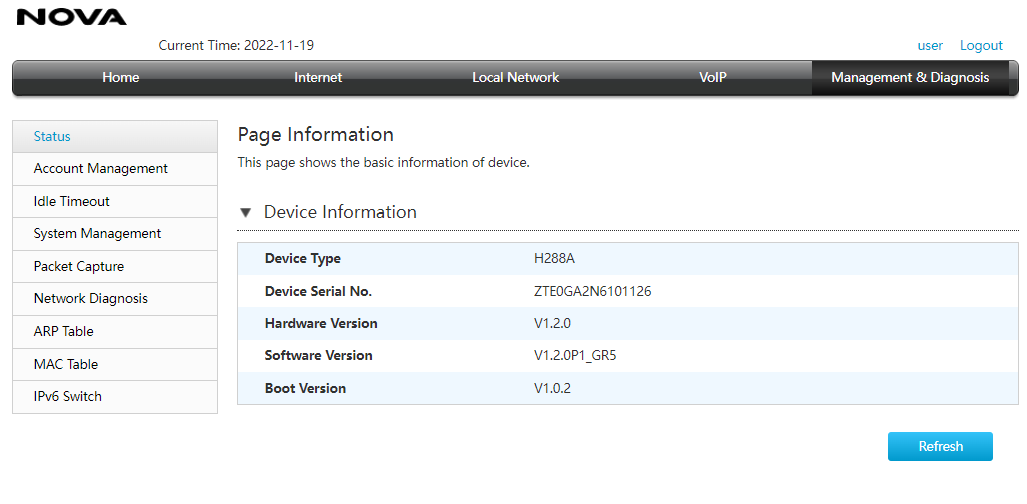
Task: Switch to the Internet tab
Action: 318,77
